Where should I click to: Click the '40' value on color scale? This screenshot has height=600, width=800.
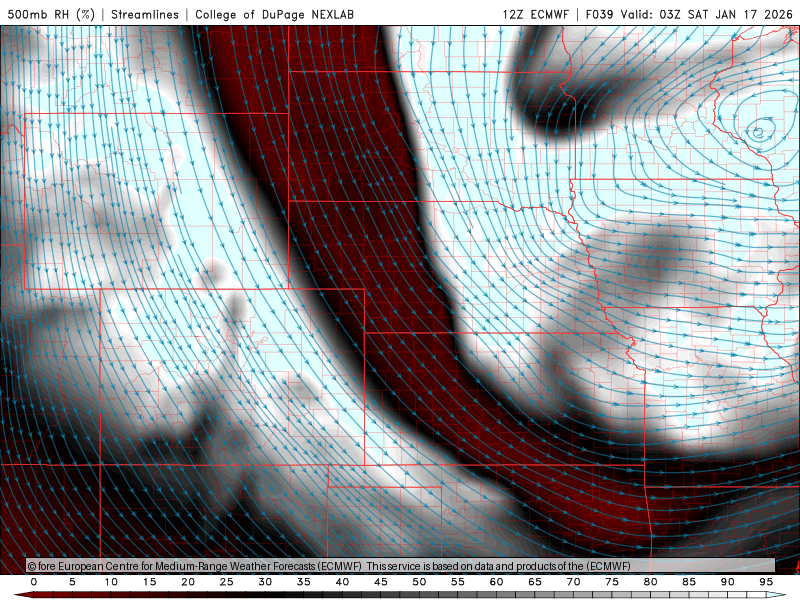(342, 582)
